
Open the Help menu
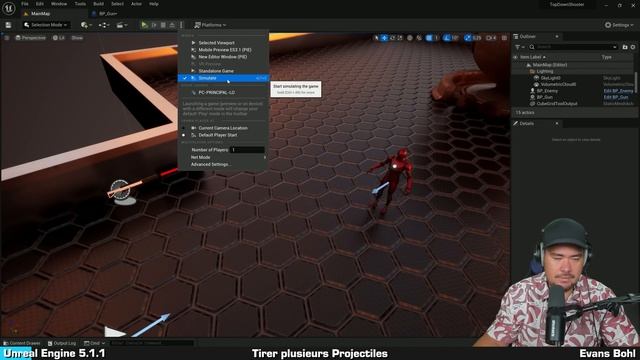[x=154, y=4]
